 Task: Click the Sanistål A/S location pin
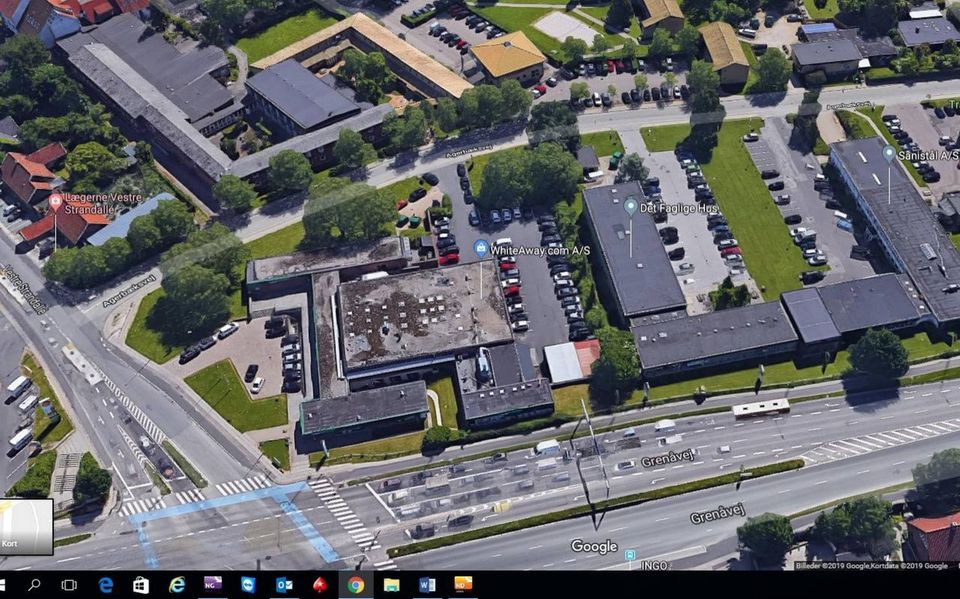click(x=889, y=153)
